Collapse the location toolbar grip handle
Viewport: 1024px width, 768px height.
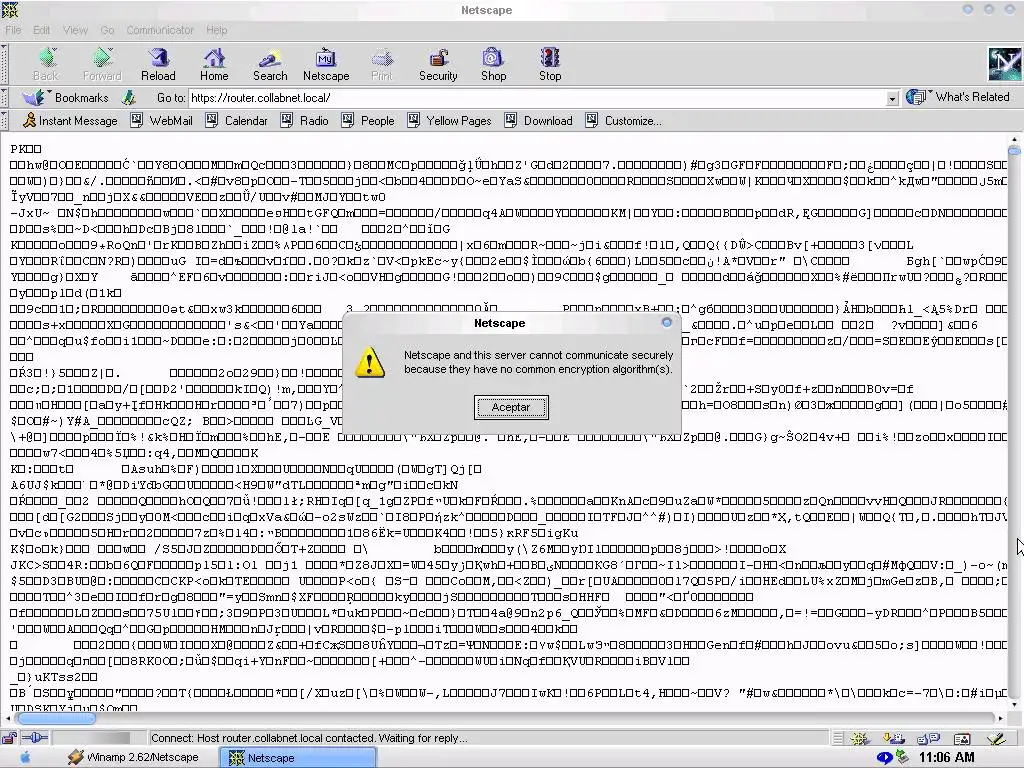click(4, 98)
